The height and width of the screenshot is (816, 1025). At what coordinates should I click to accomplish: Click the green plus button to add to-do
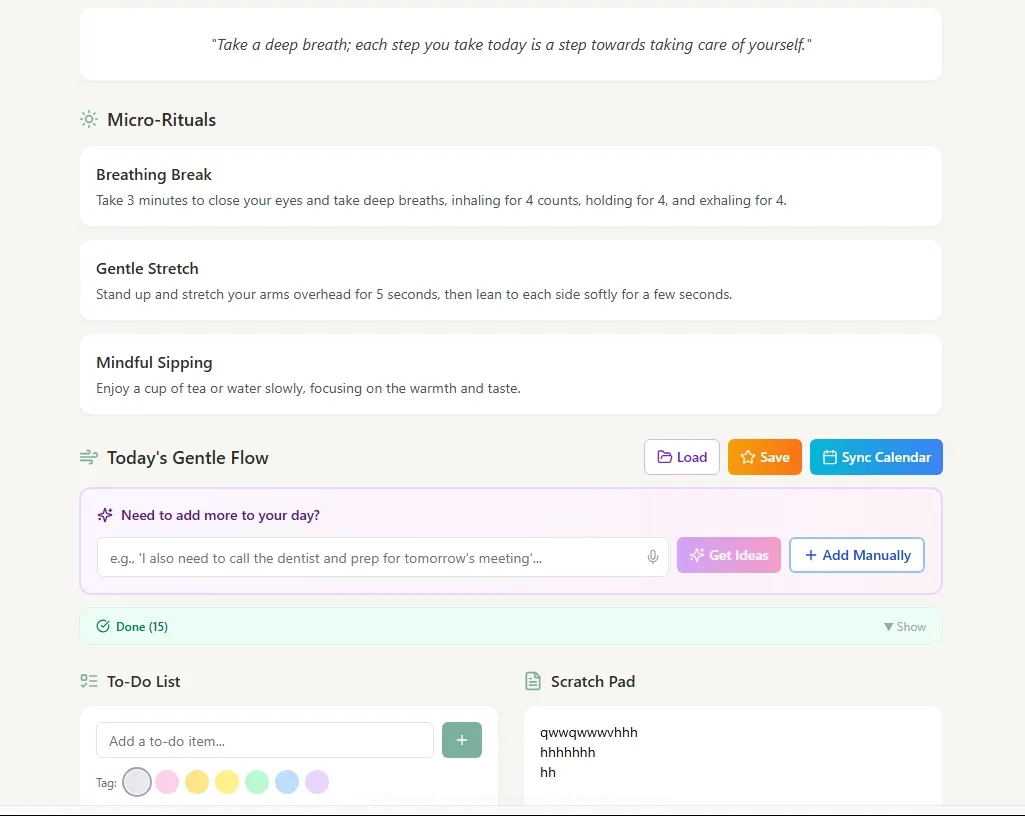coord(462,740)
